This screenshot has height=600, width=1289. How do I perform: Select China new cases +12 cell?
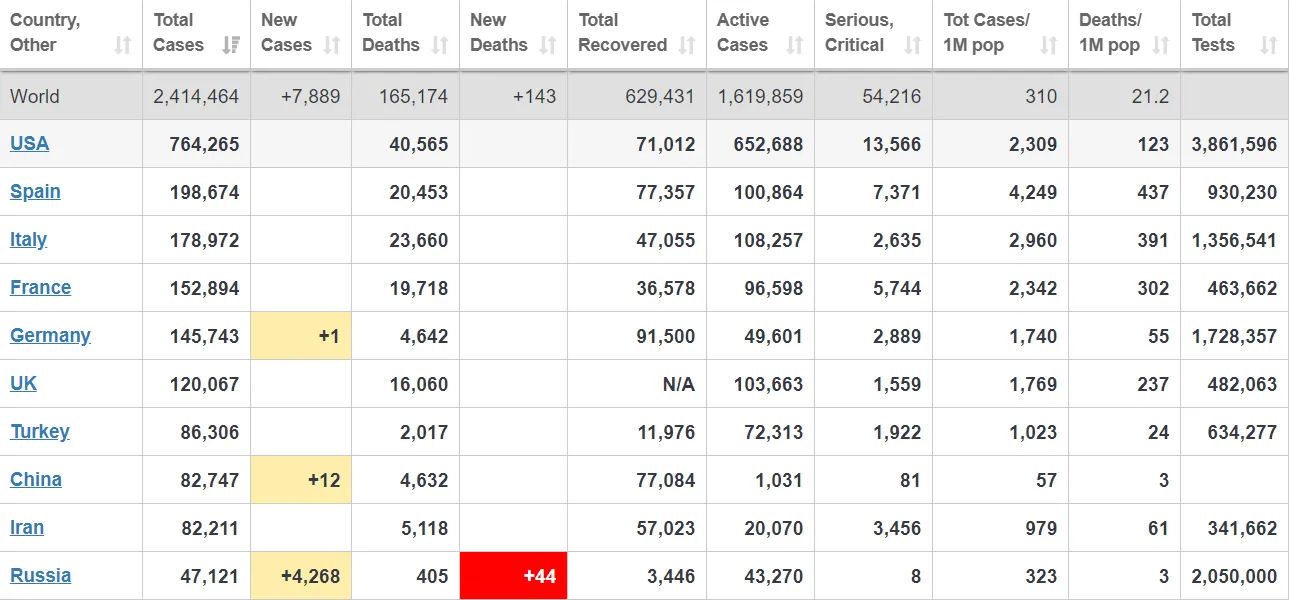point(301,480)
